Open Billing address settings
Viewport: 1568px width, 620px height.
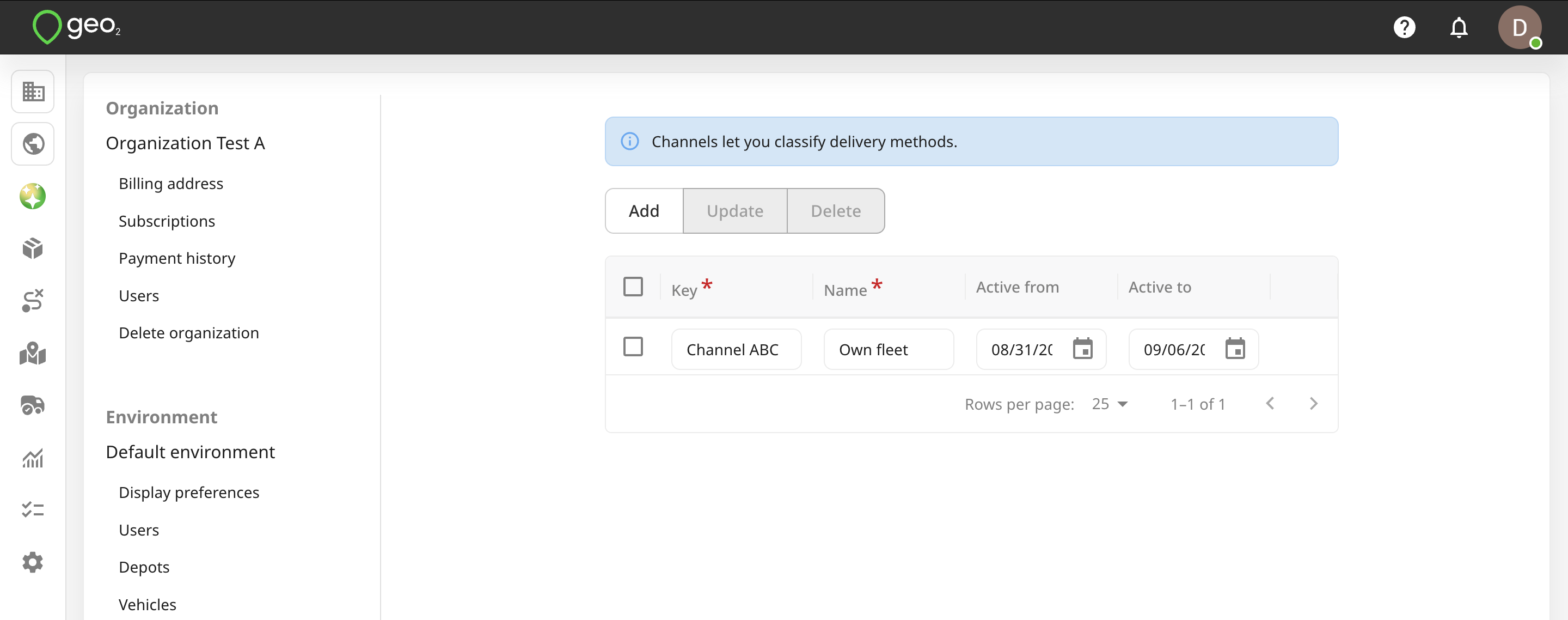pos(171,184)
